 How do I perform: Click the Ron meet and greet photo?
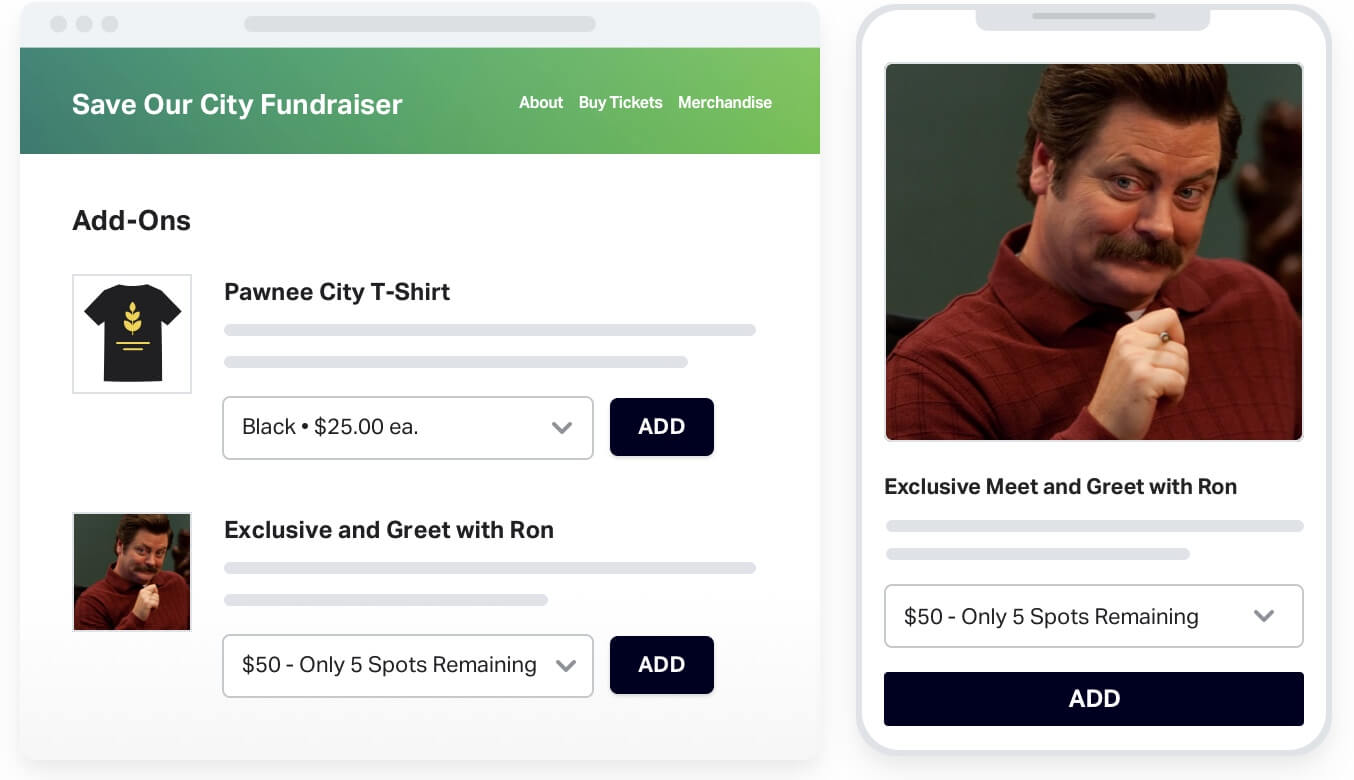coord(131,571)
